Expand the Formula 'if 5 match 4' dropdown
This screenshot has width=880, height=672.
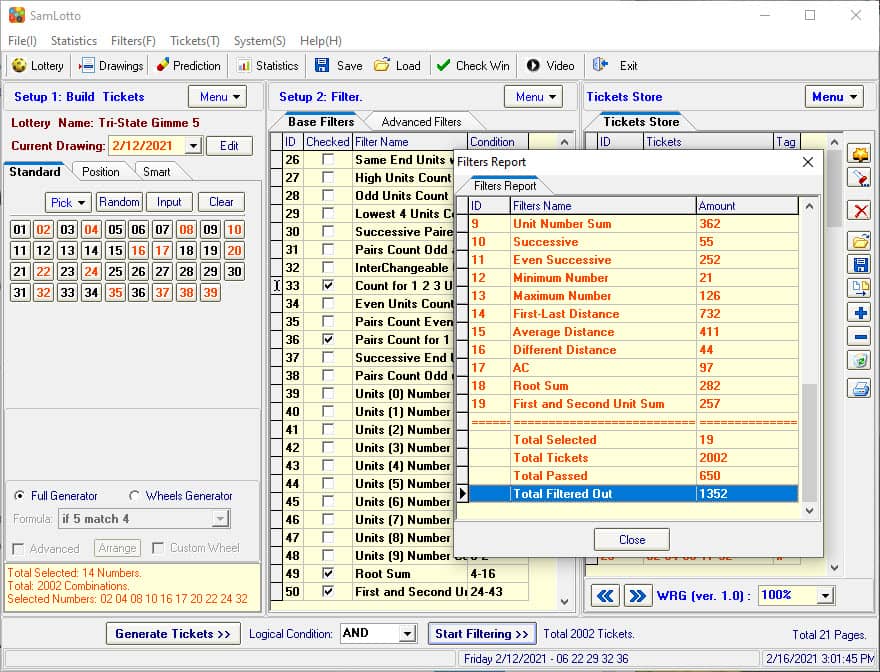pyautogui.click(x=221, y=519)
